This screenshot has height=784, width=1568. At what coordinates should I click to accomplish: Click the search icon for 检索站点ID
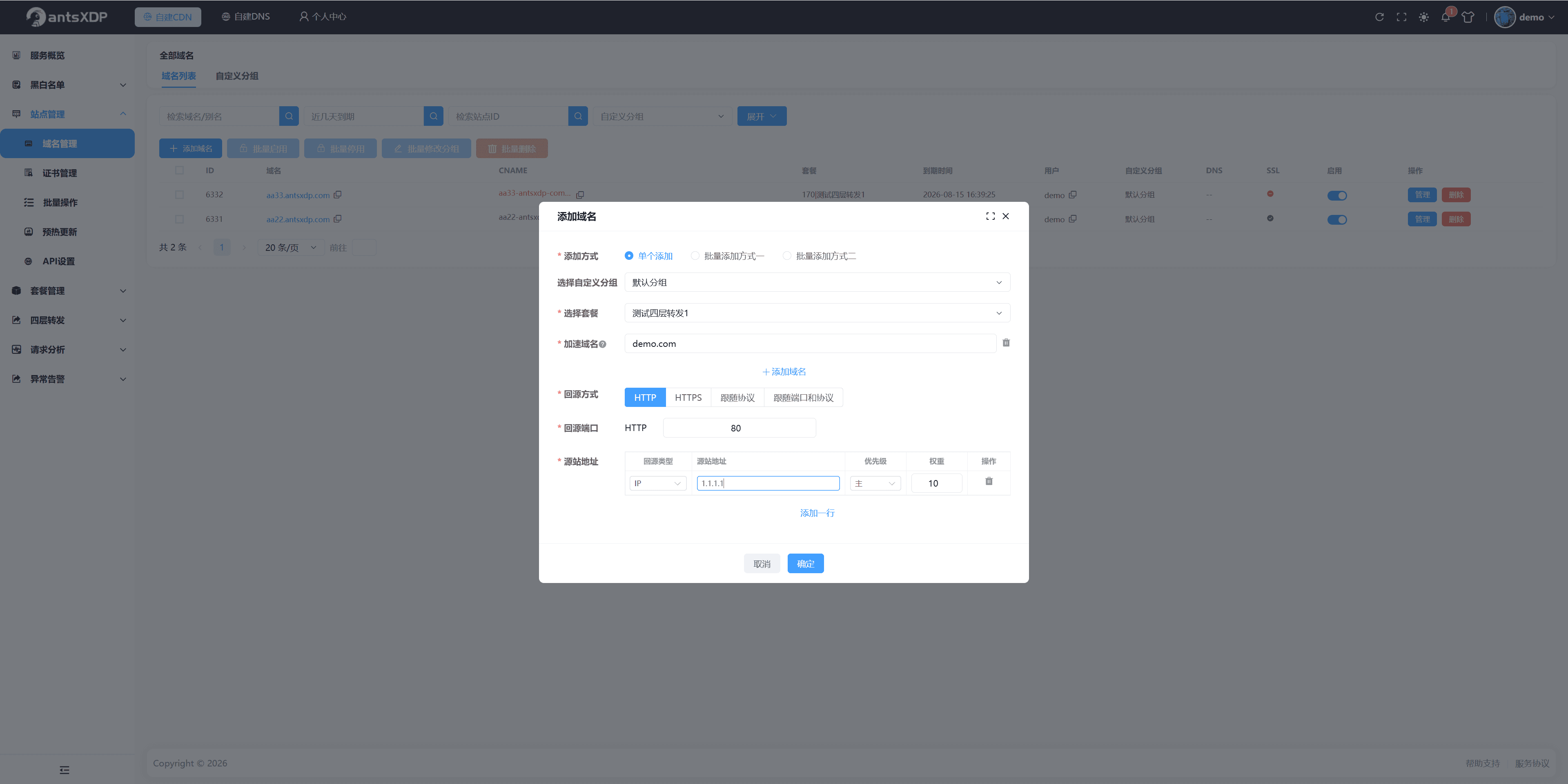(578, 116)
